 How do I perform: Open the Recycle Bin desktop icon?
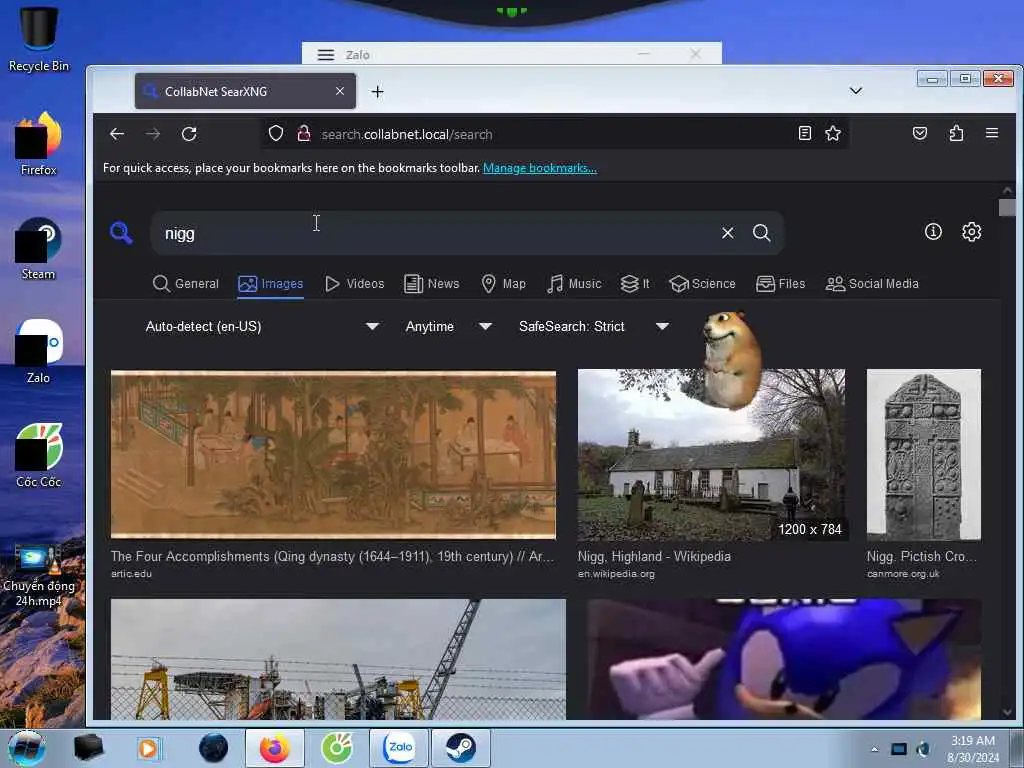click(39, 39)
